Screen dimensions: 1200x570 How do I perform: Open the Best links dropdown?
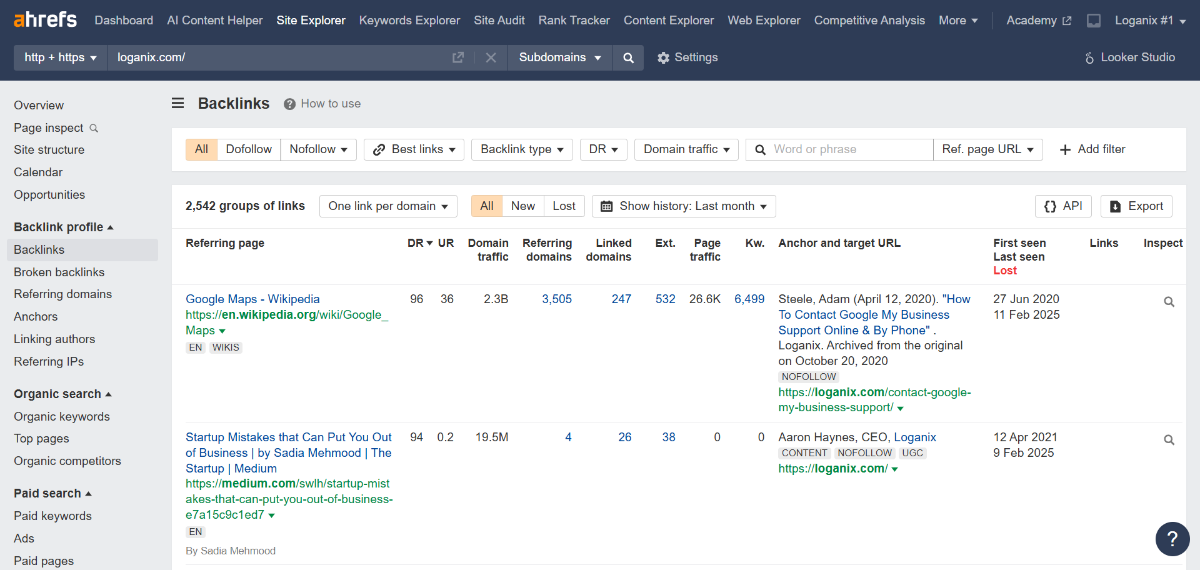414,149
